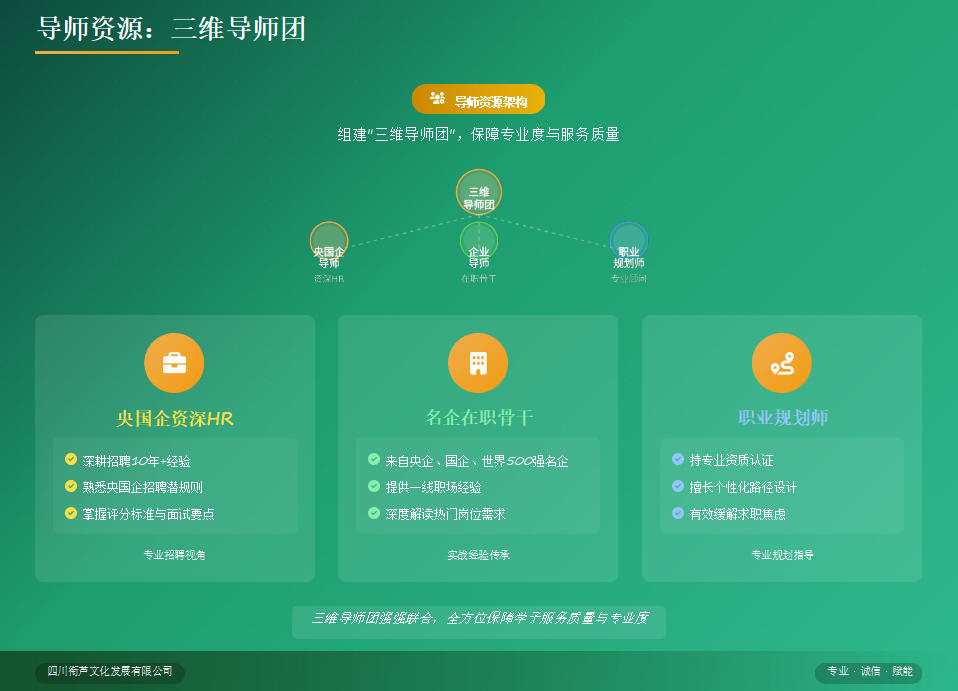Image resolution: width=958 pixels, height=691 pixels.
Task: Click the 三维导师团强强联合 summary banner
Action: [x=478, y=619]
